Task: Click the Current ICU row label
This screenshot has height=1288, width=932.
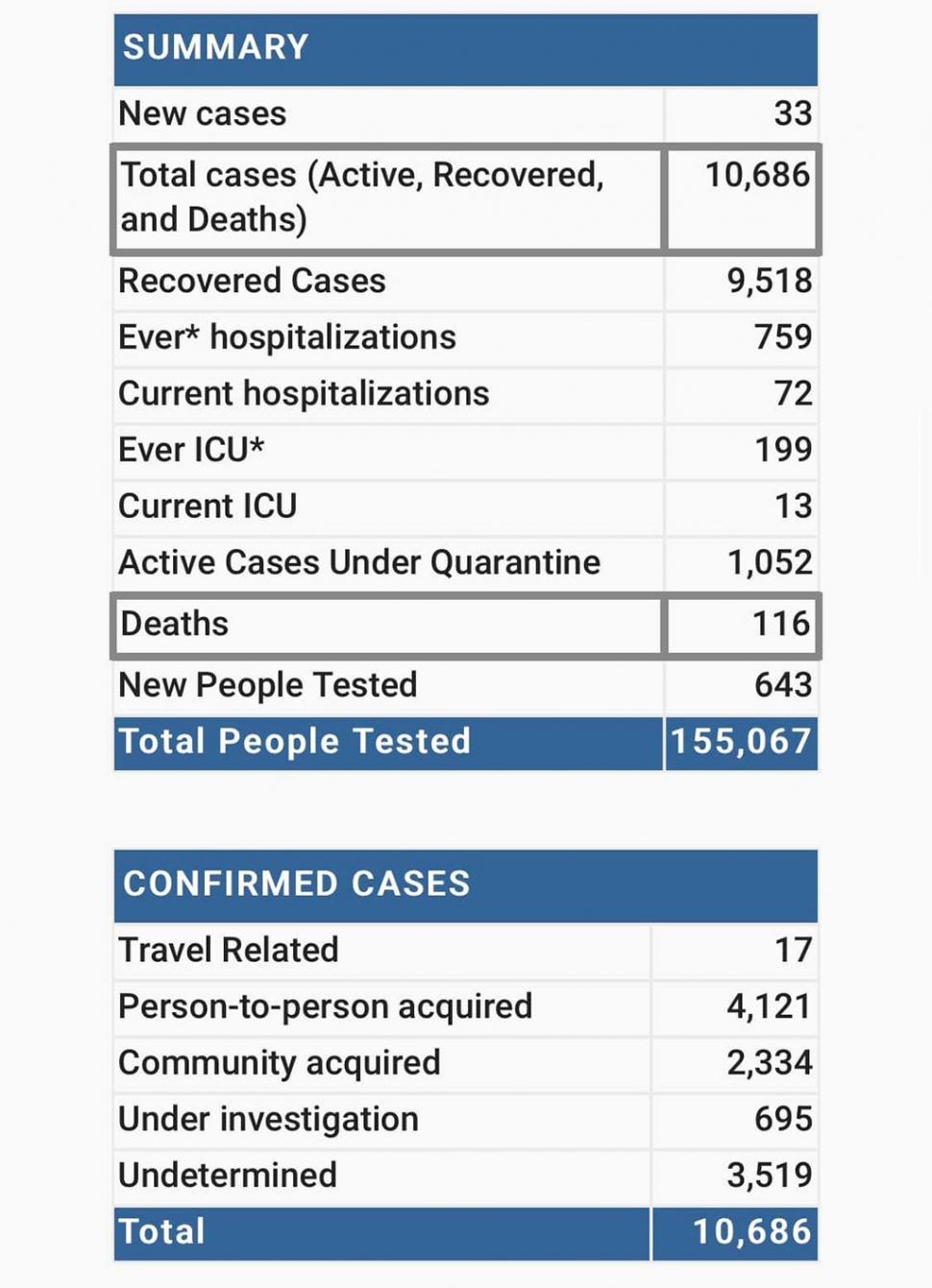Action: coord(208,506)
